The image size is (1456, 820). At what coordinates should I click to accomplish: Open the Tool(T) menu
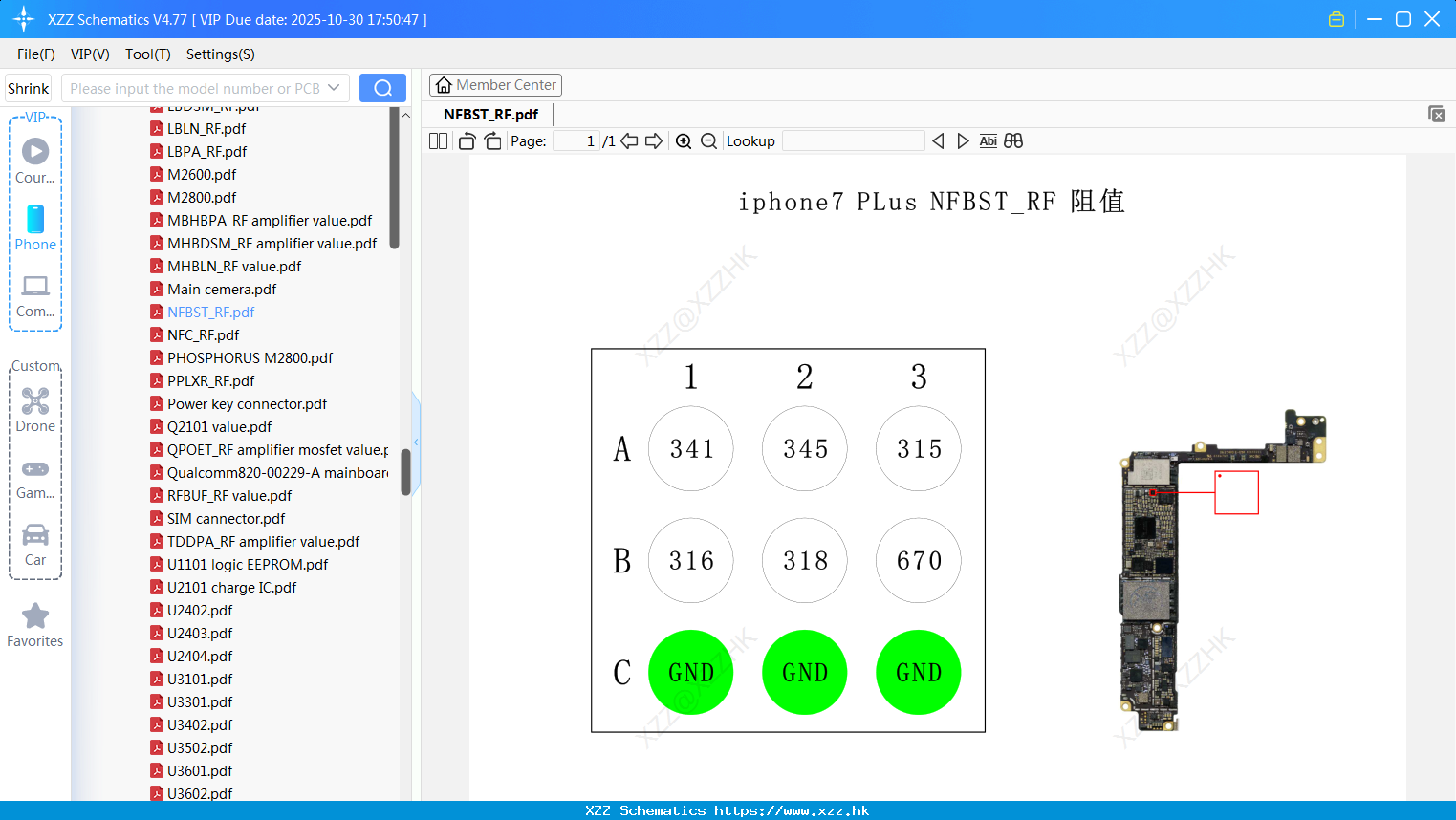[148, 54]
